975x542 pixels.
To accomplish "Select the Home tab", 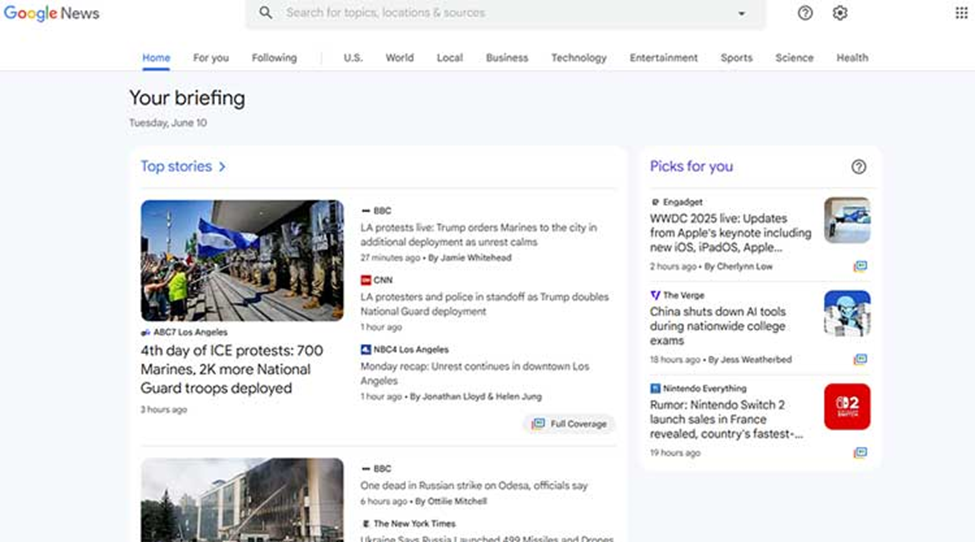I will coord(156,58).
